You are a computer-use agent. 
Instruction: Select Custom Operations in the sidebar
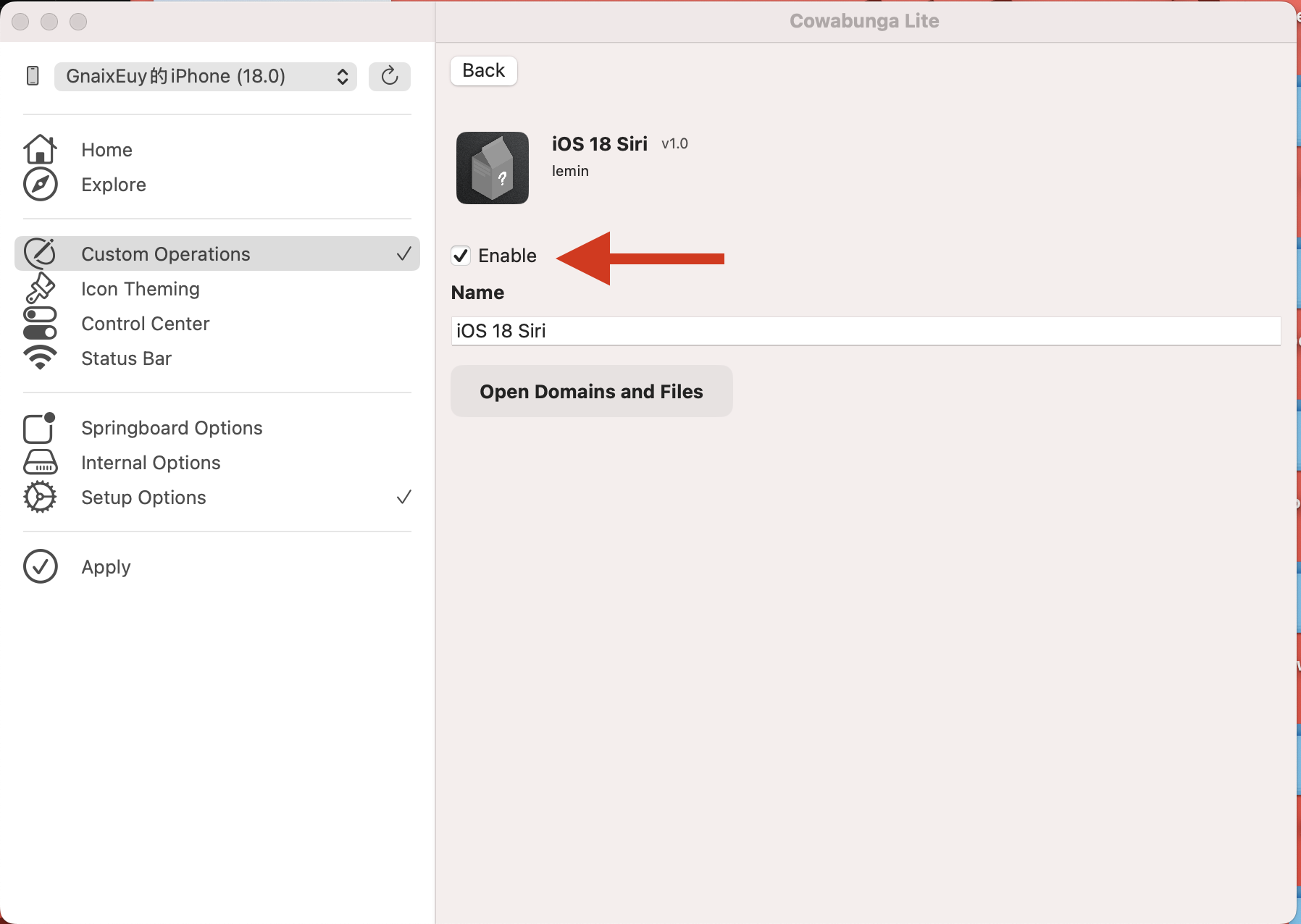coord(166,254)
